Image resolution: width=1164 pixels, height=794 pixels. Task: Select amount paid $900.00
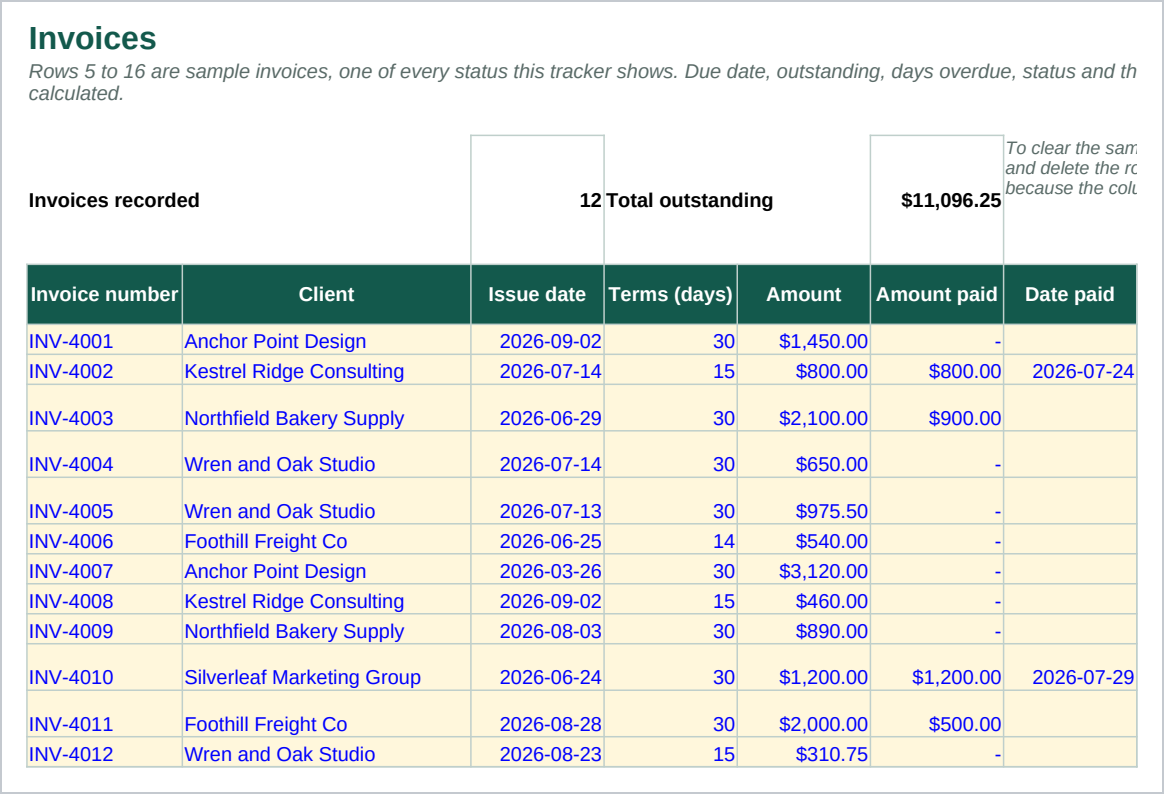tap(937, 408)
